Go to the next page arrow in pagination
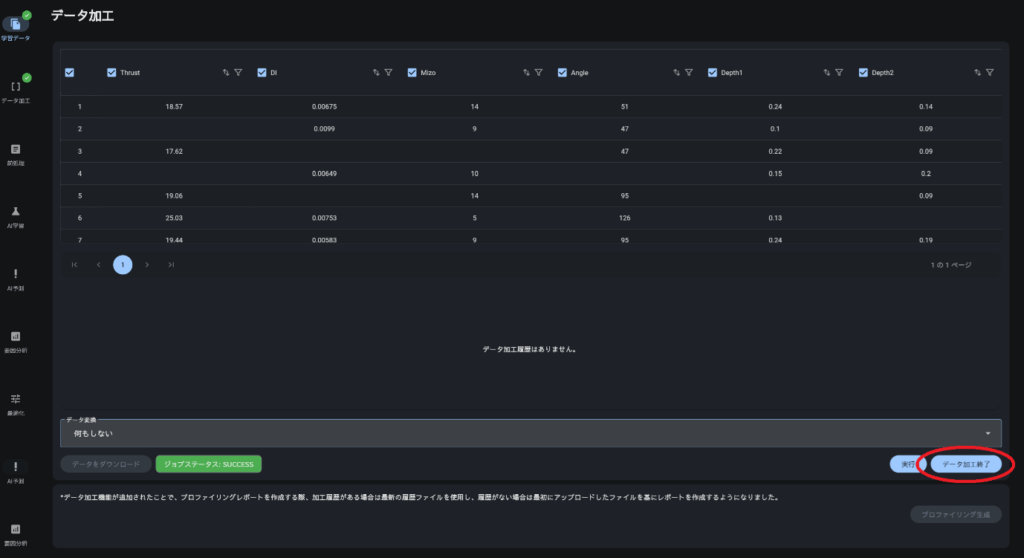Image resolution: width=1024 pixels, height=558 pixels. (147, 265)
